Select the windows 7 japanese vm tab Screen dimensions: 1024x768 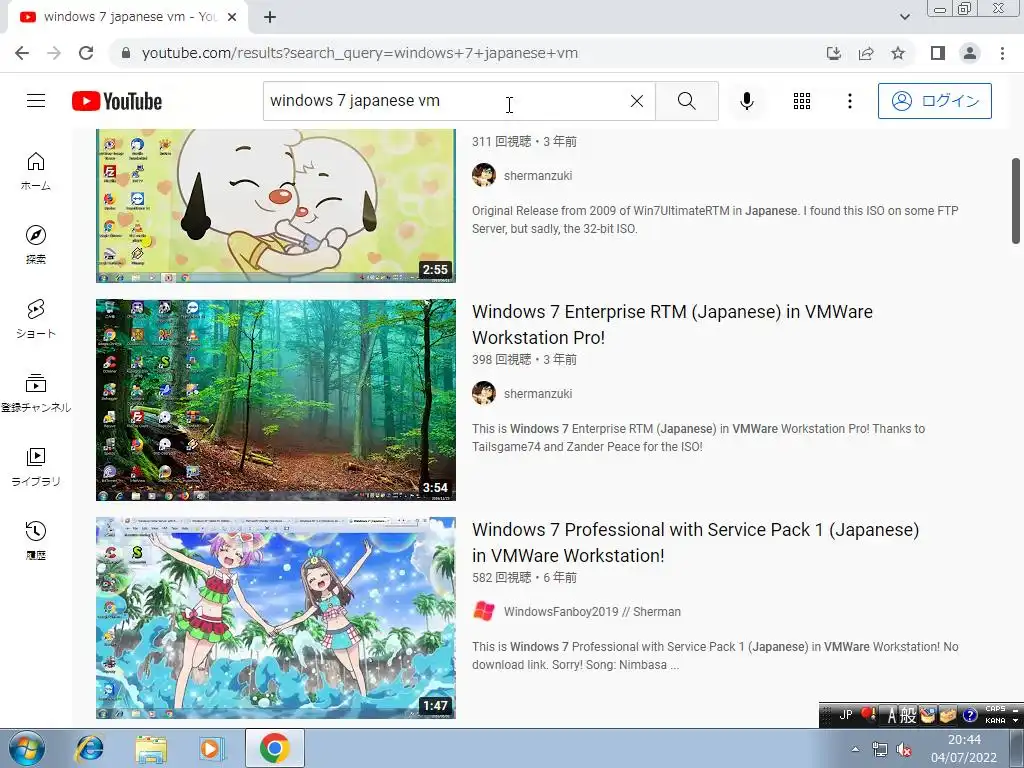point(127,17)
